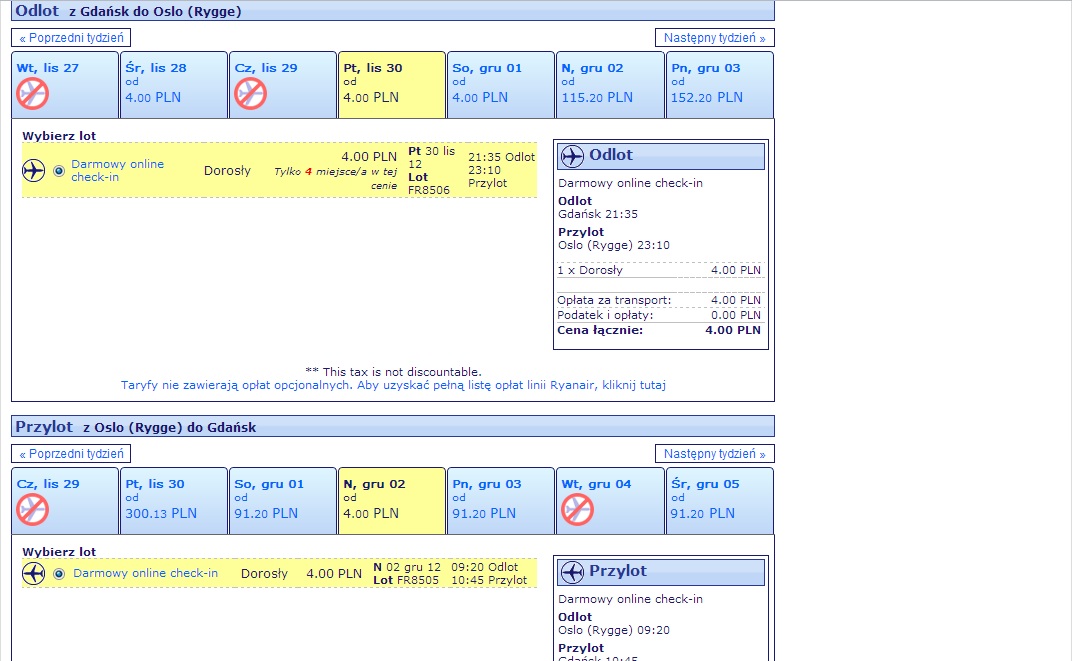Go to previous week of departure flights

[x=71, y=38]
